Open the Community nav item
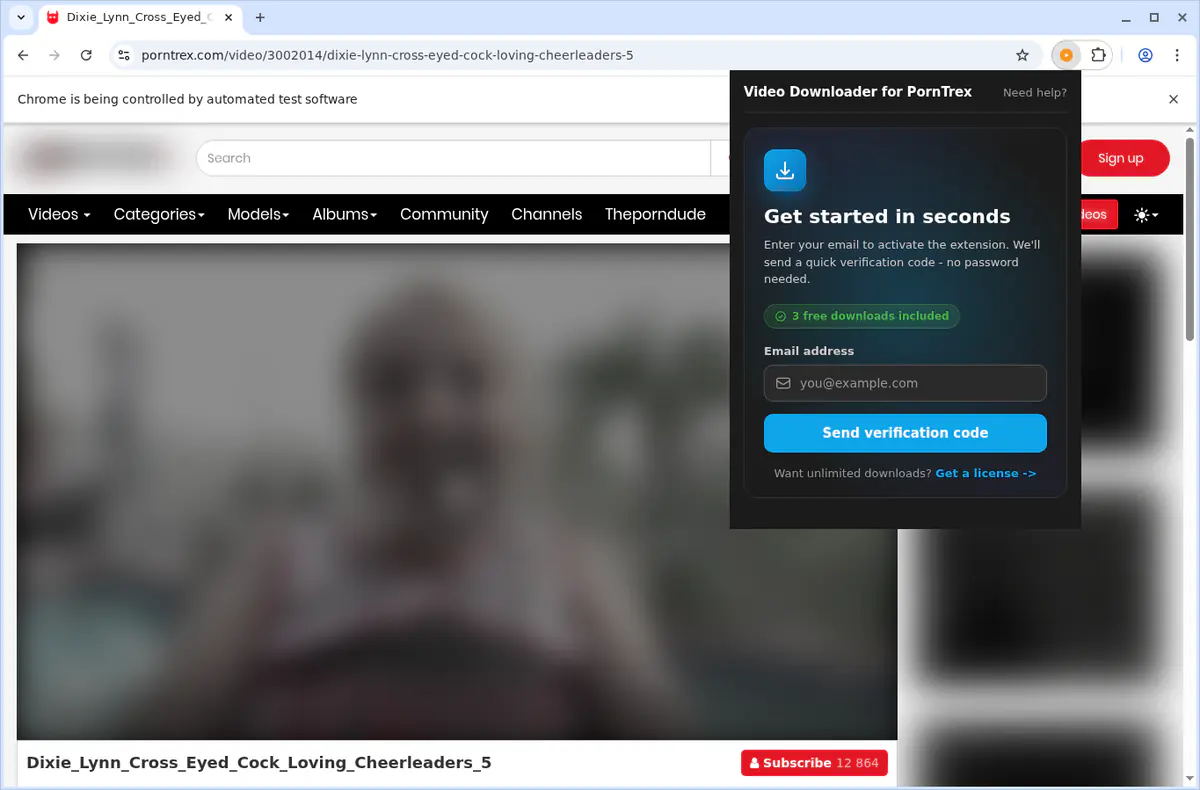This screenshot has width=1200, height=790. pos(444,214)
